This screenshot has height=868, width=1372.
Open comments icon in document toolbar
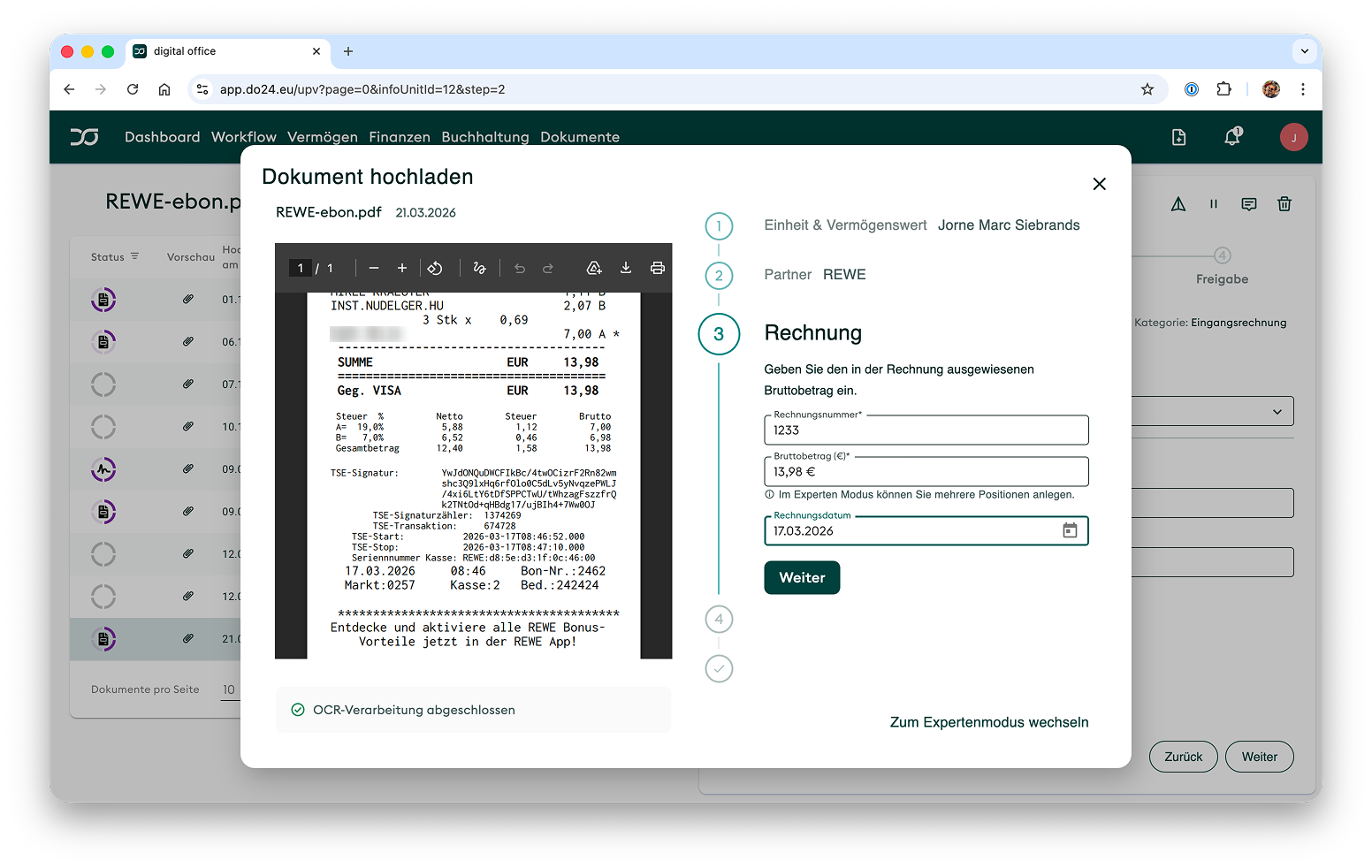click(x=1249, y=204)
